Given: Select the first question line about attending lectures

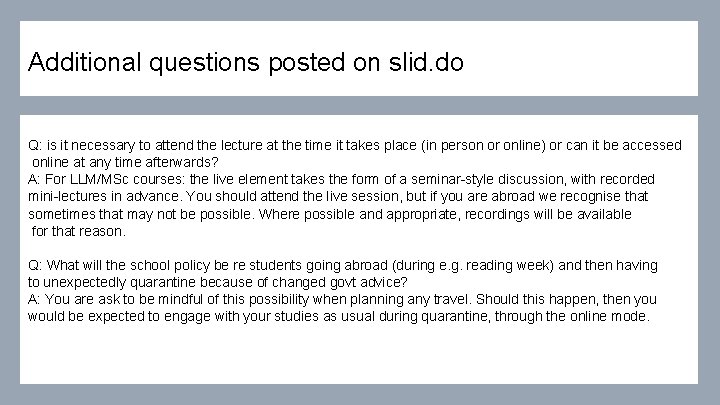Looking at the screenshot, I should click(355, 145).
